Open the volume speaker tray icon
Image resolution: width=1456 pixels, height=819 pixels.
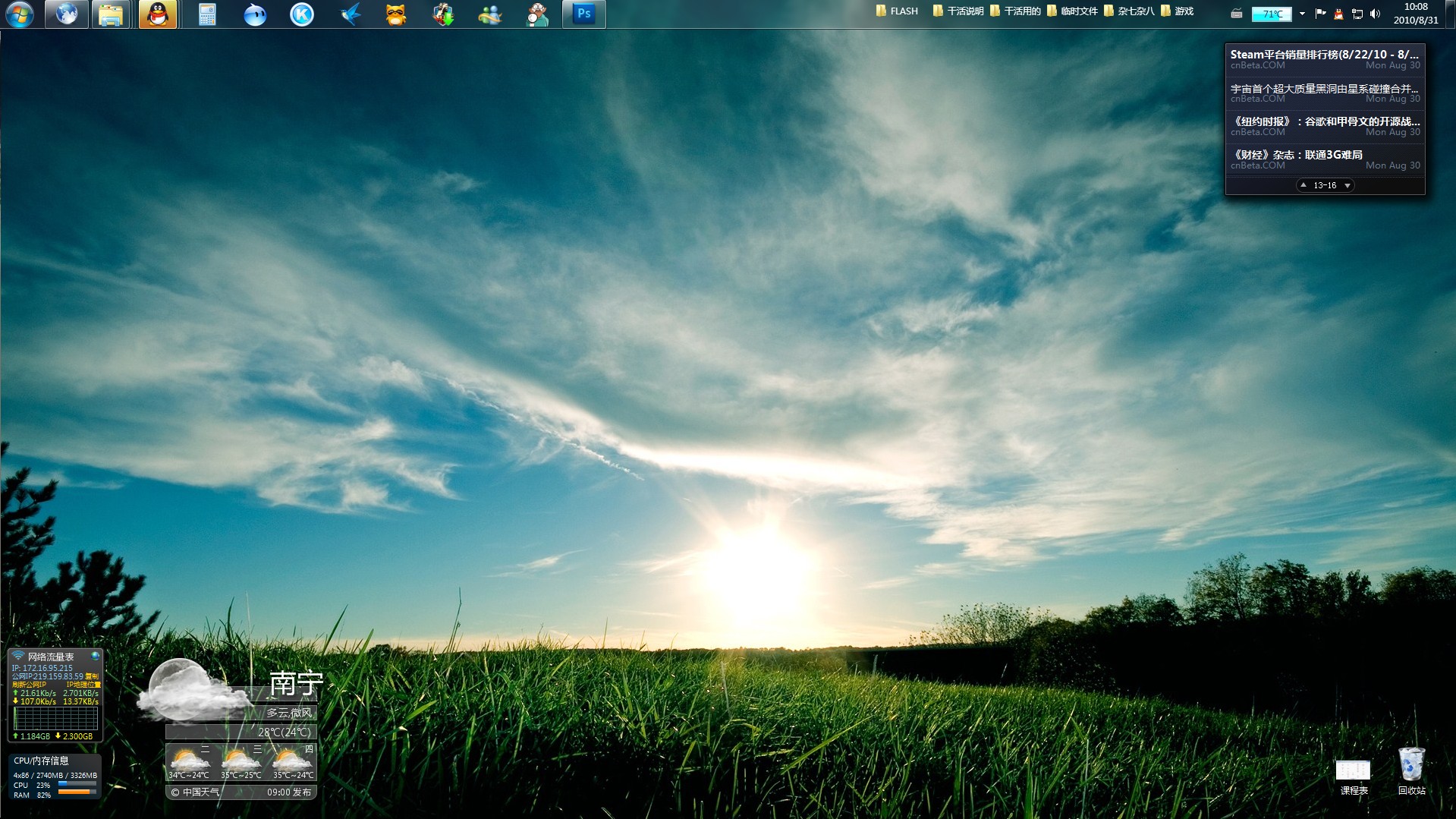pos(1375,14)
